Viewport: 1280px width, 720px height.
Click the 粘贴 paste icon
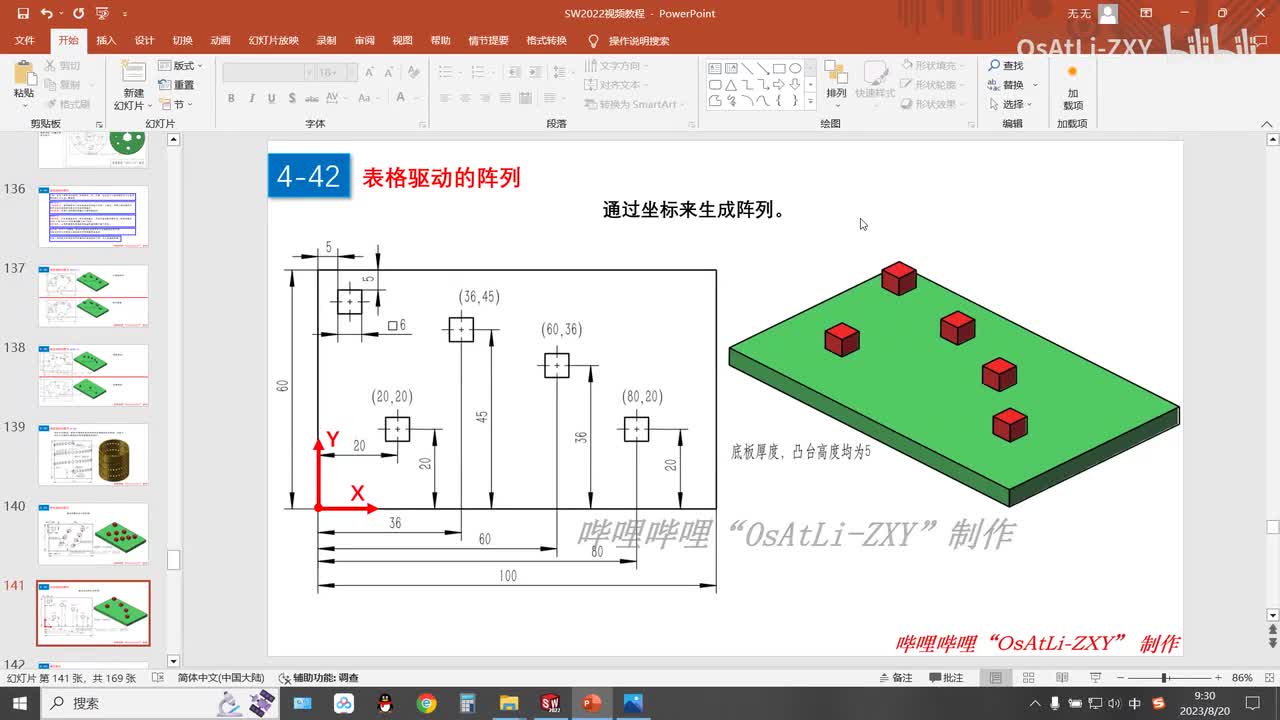point(24,72)
